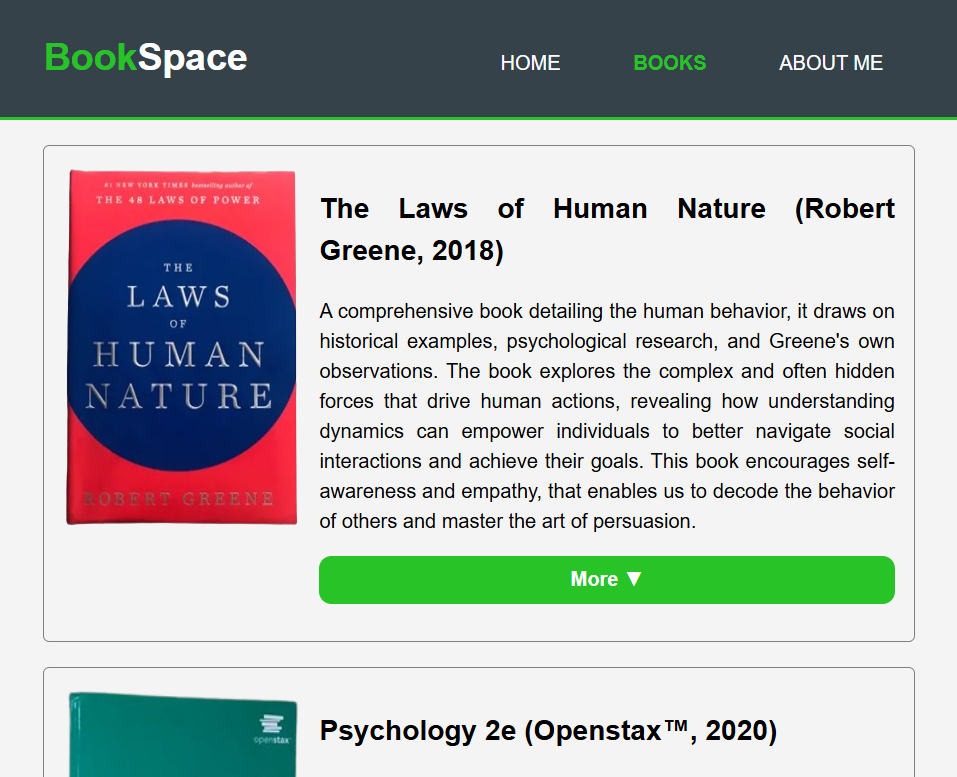957x777 pixels.
Task: Click the word HUMAN on the book cover
Action: tap(179, 355)
